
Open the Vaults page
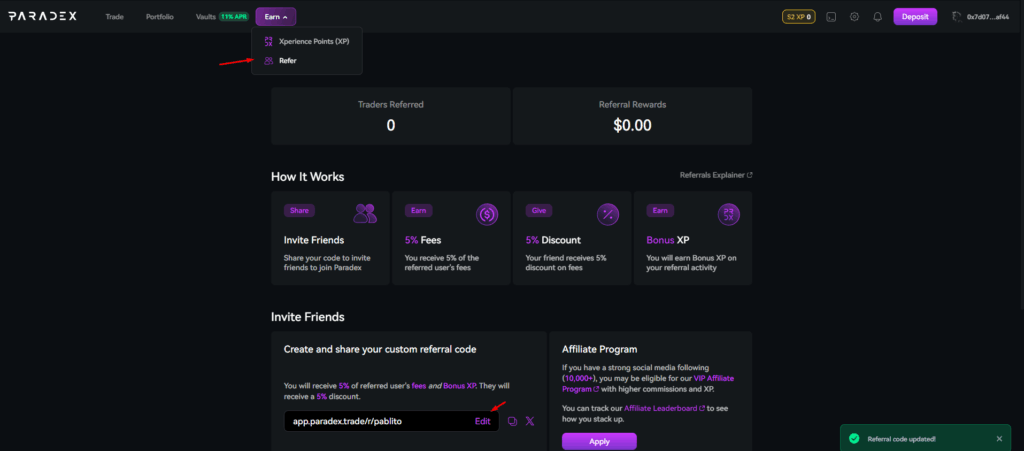click(x=206, y=17)
